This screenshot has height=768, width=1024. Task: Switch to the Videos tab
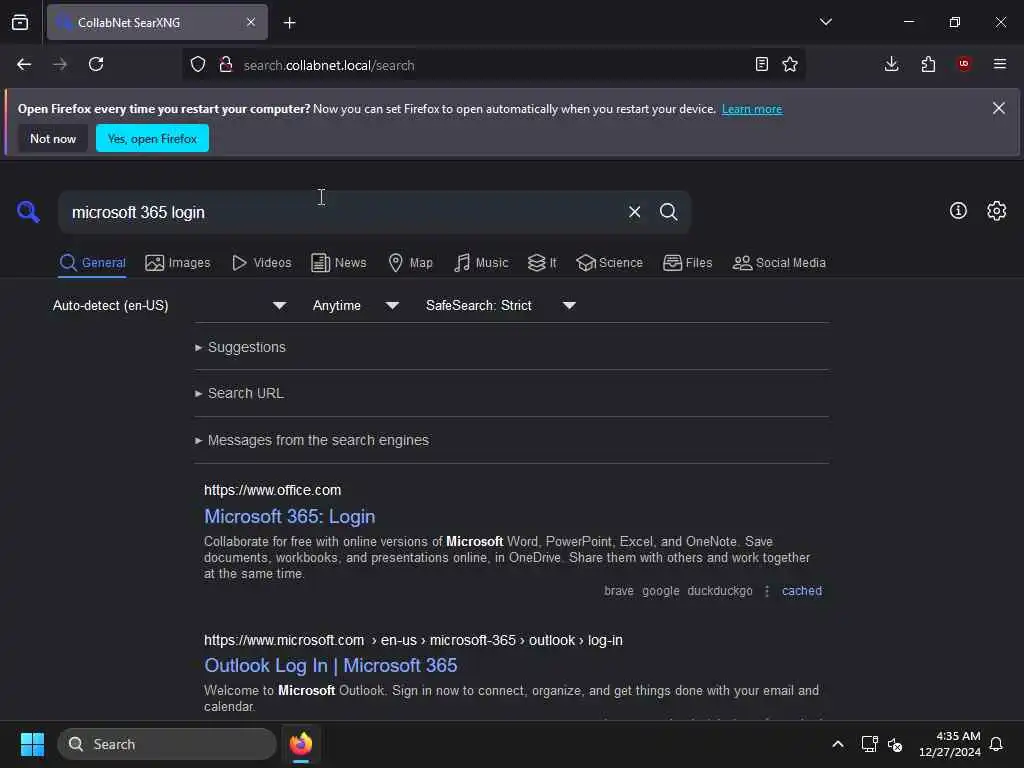click(x=261, y=263)
